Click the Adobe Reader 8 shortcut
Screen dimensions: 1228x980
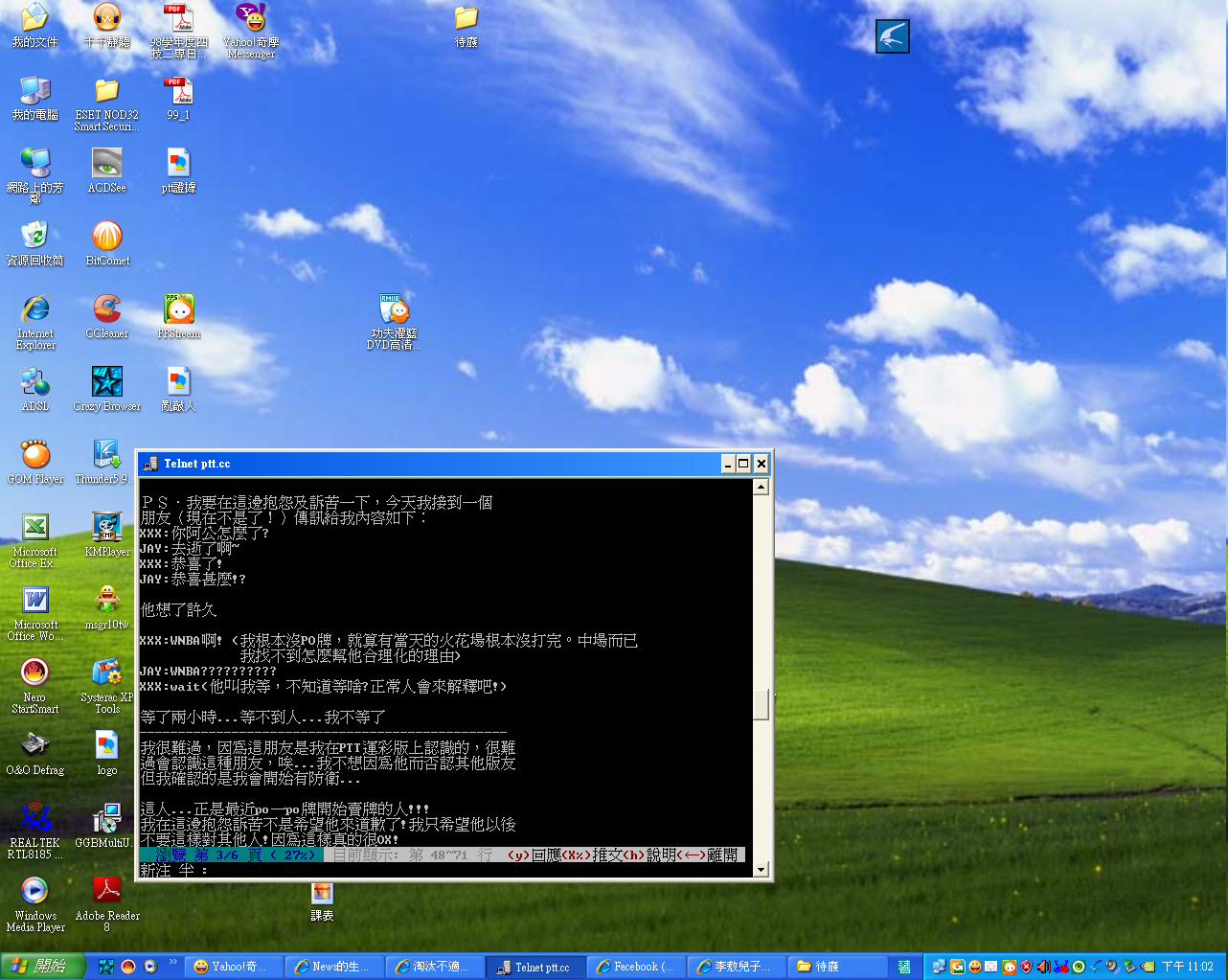pyautogui.click(x=107, y=891)
